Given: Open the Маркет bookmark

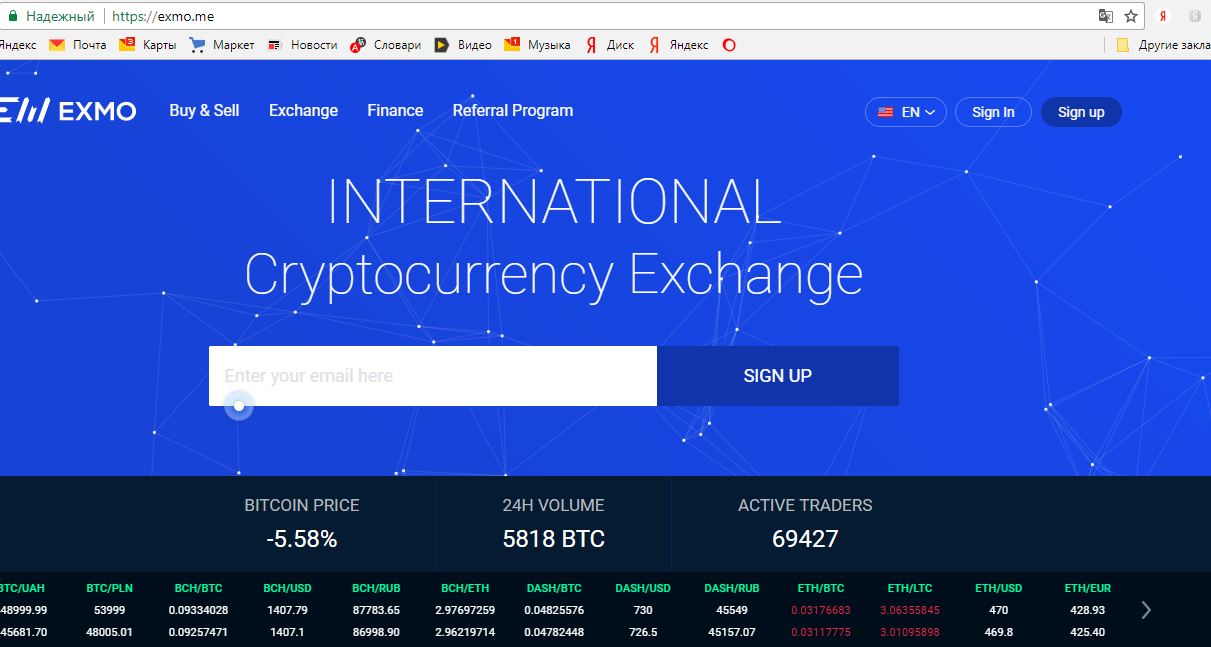Looking at the screenshot, I should click(x=222, y=45).
